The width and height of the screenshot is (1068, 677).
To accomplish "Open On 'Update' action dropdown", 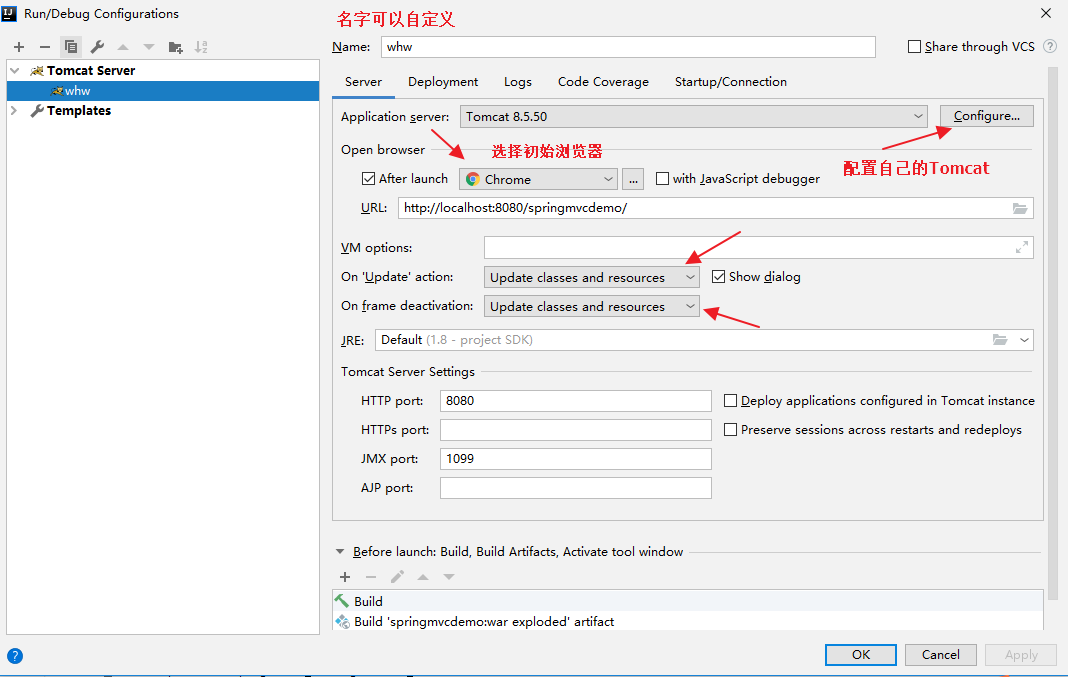I will tap(592, 277).
